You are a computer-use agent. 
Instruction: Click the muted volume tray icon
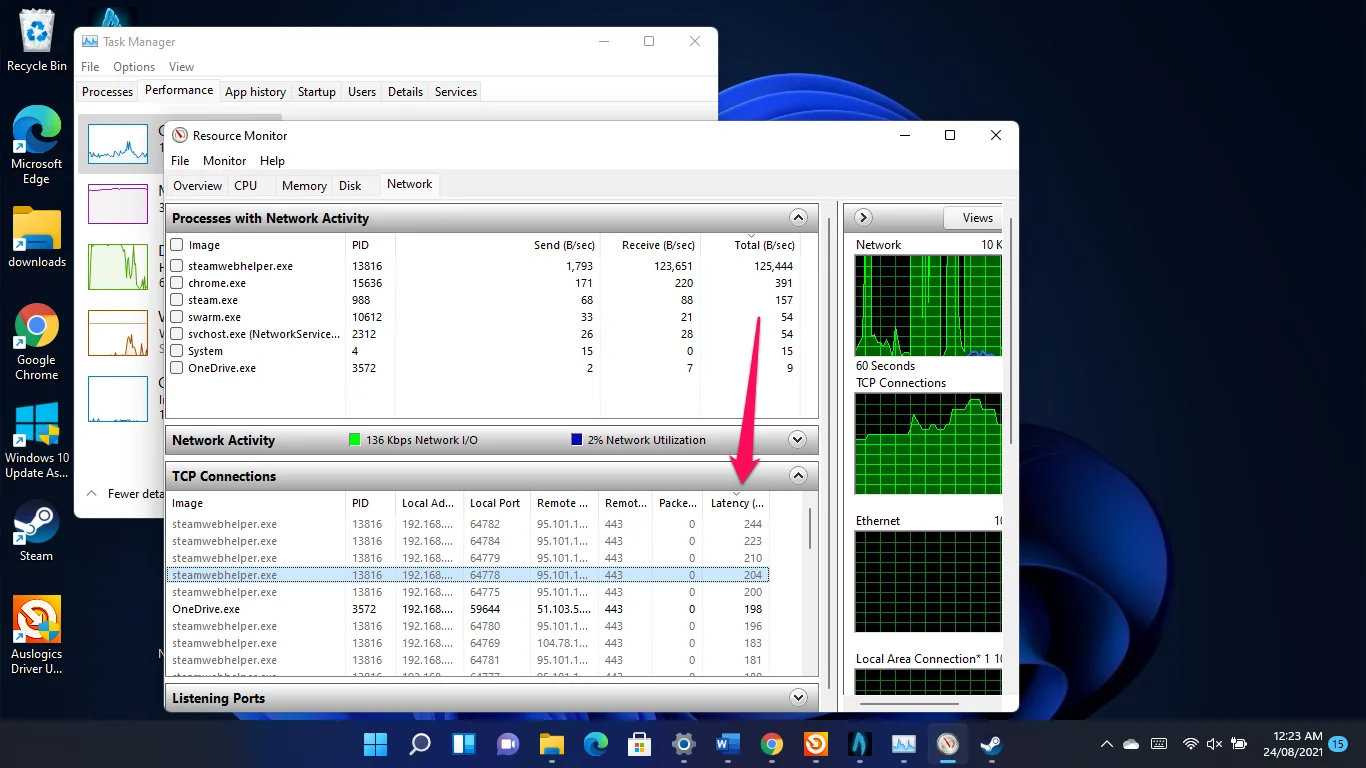1214,744
